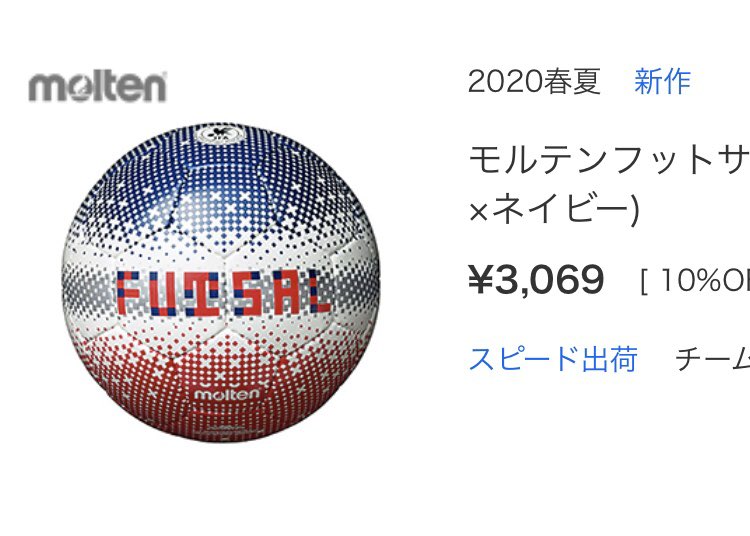Click the FUTSAL lettering on the ball
This screenshot has height=536, width=750.
click(x=224, y=293)
